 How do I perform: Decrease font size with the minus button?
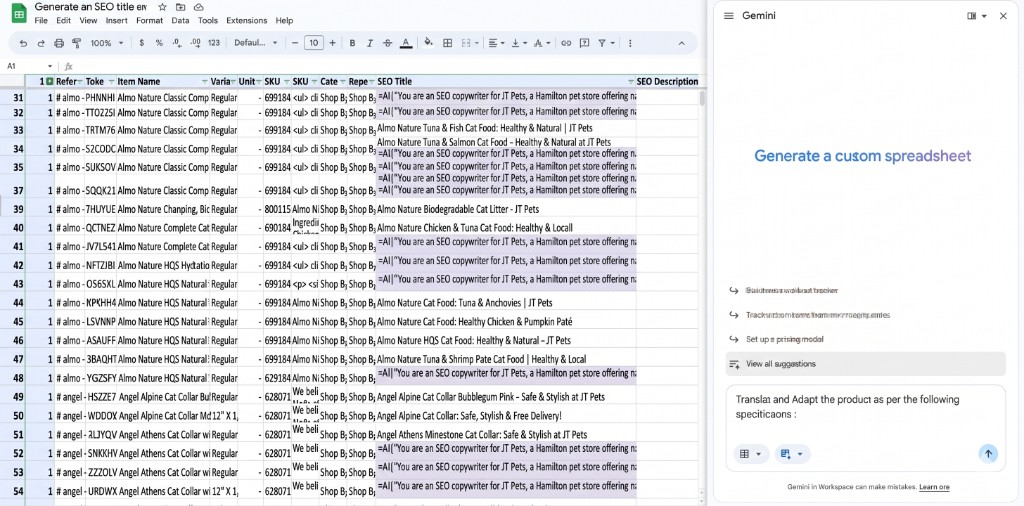tap(295, 43)
